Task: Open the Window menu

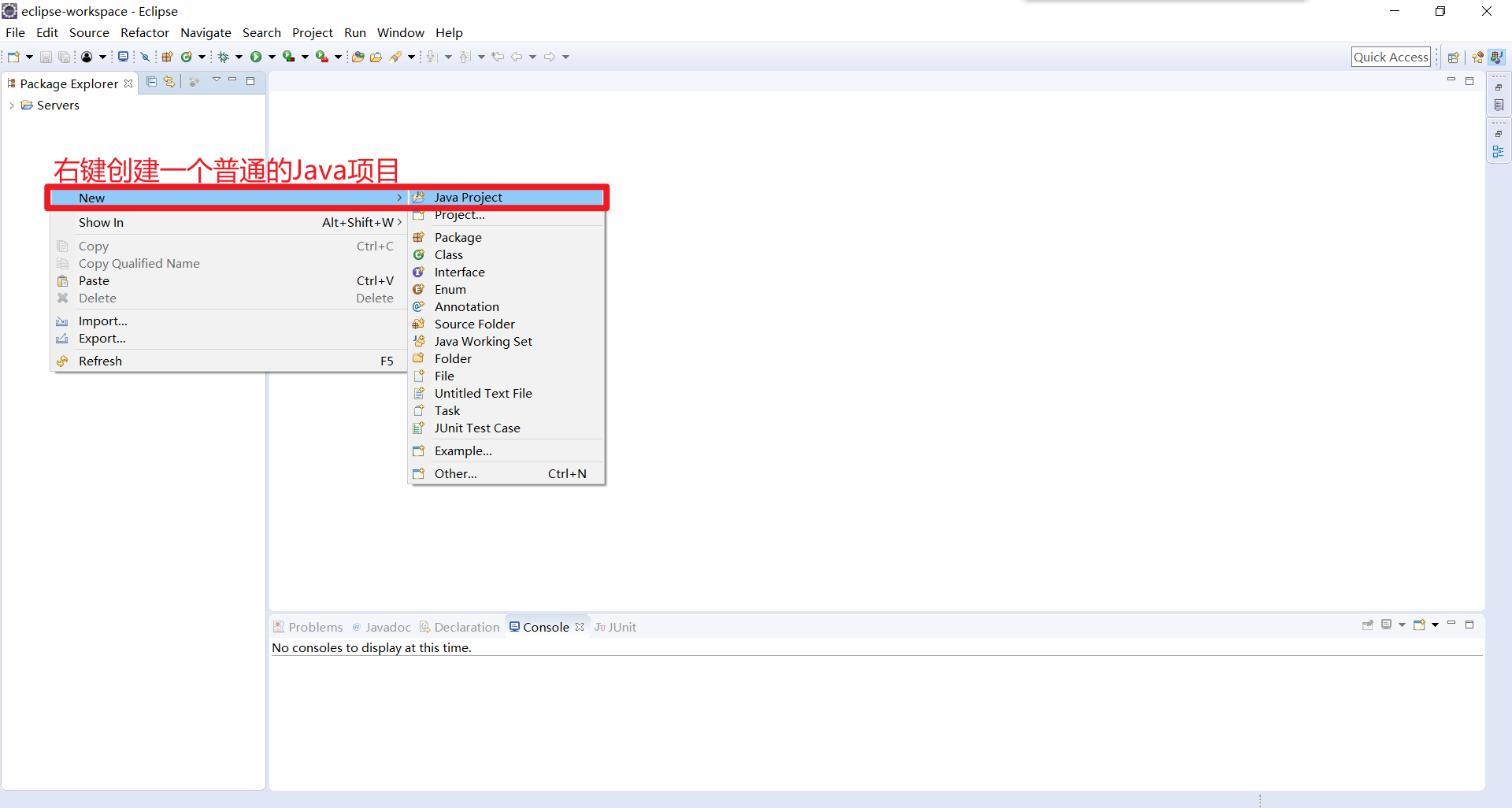Action: [x=400, y=32]
